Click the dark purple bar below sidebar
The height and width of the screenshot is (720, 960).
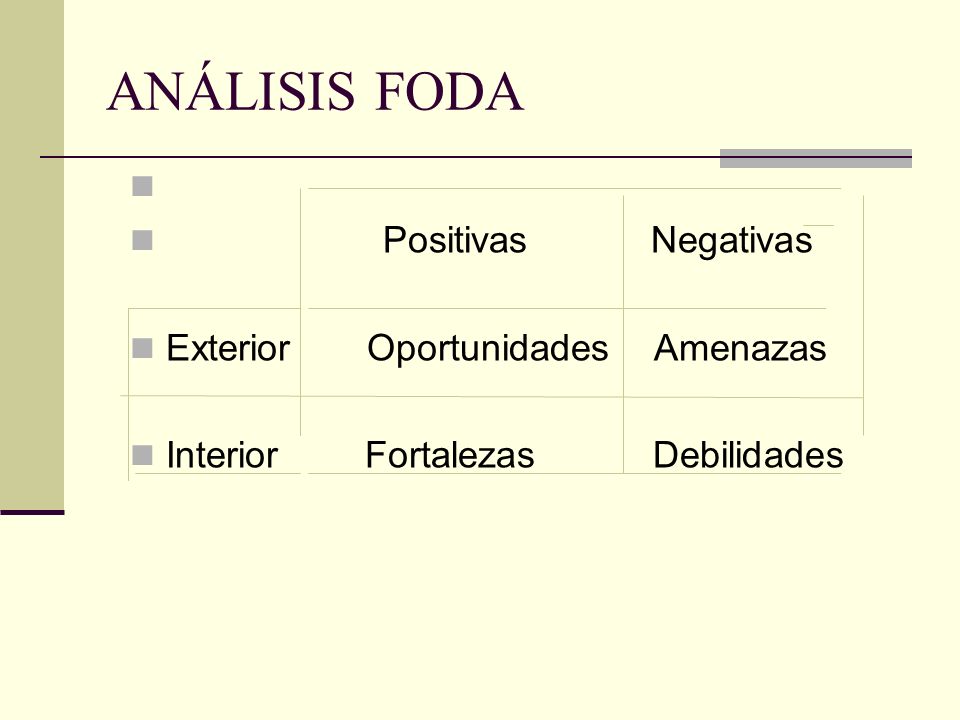click(x=32, y=512)
